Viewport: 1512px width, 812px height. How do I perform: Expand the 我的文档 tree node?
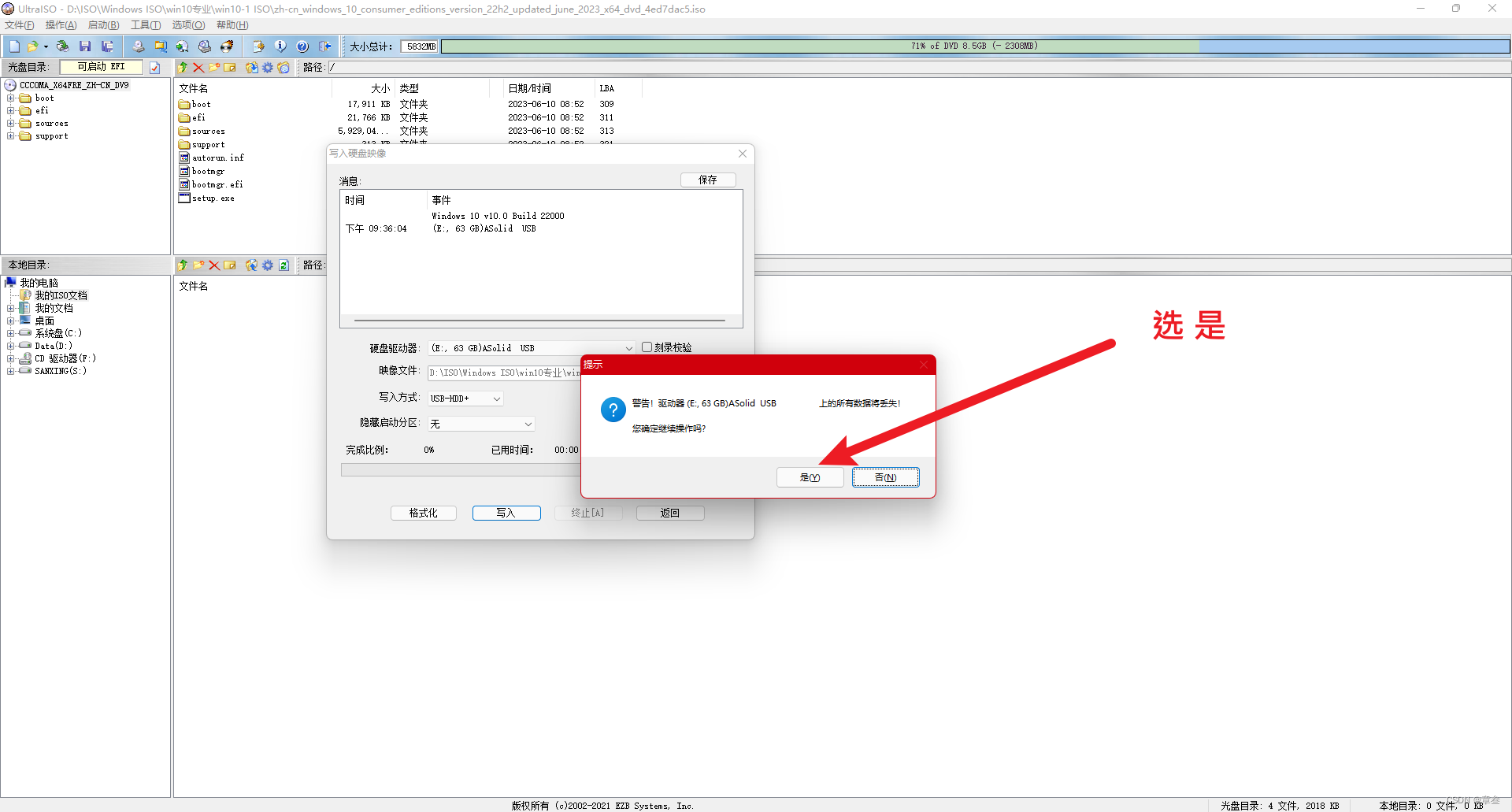pos(11,308)
